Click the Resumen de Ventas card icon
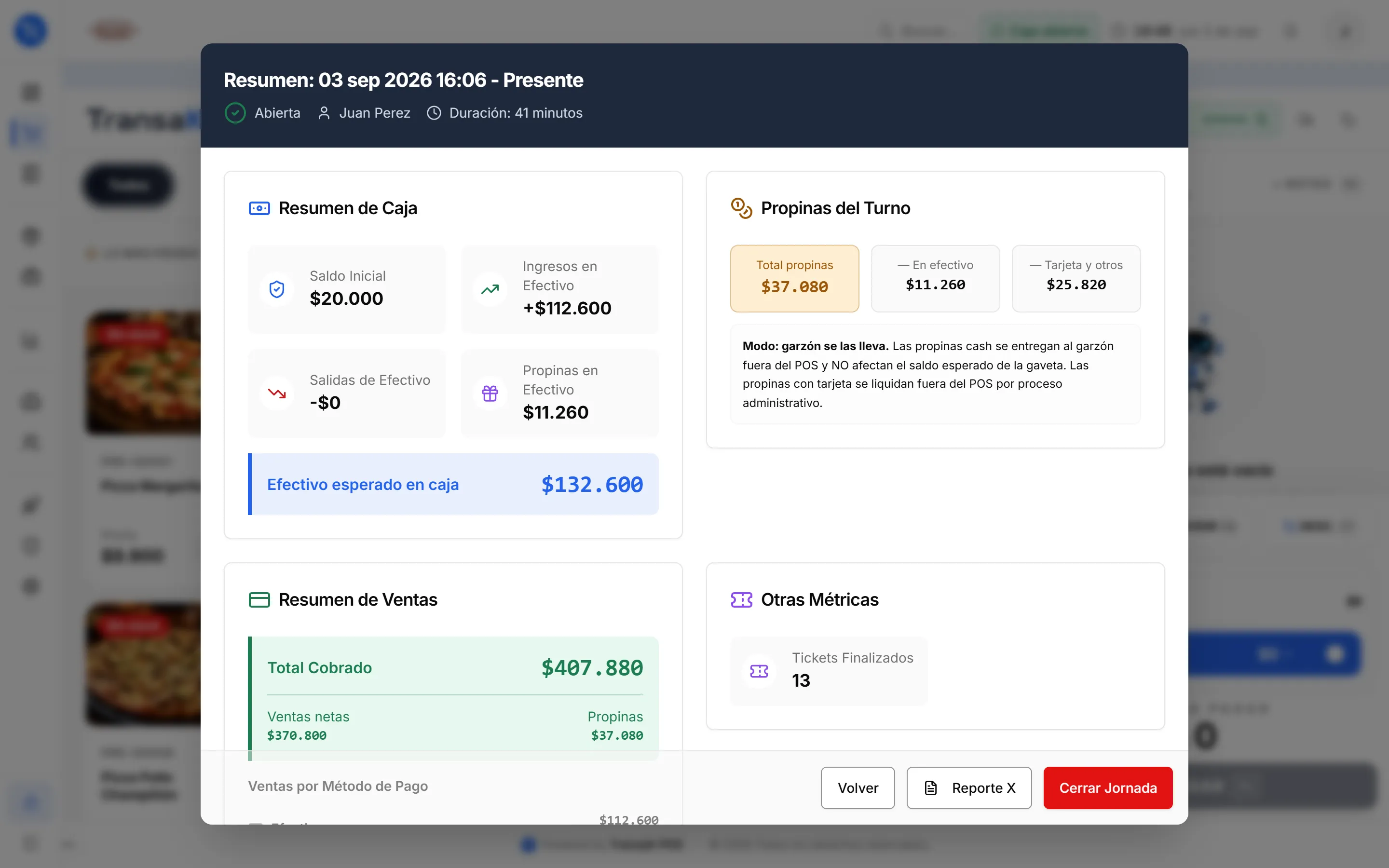Viewport: 1389px width, 868px height. [259, 599]
